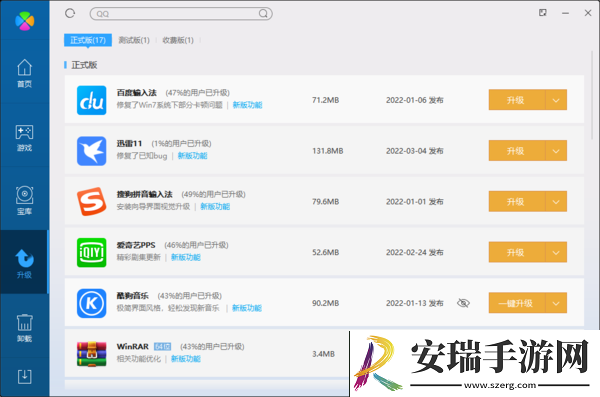Screen dimensions: 600x397
Task: Click the WinRAR app icon
Action: coord(91,354)
